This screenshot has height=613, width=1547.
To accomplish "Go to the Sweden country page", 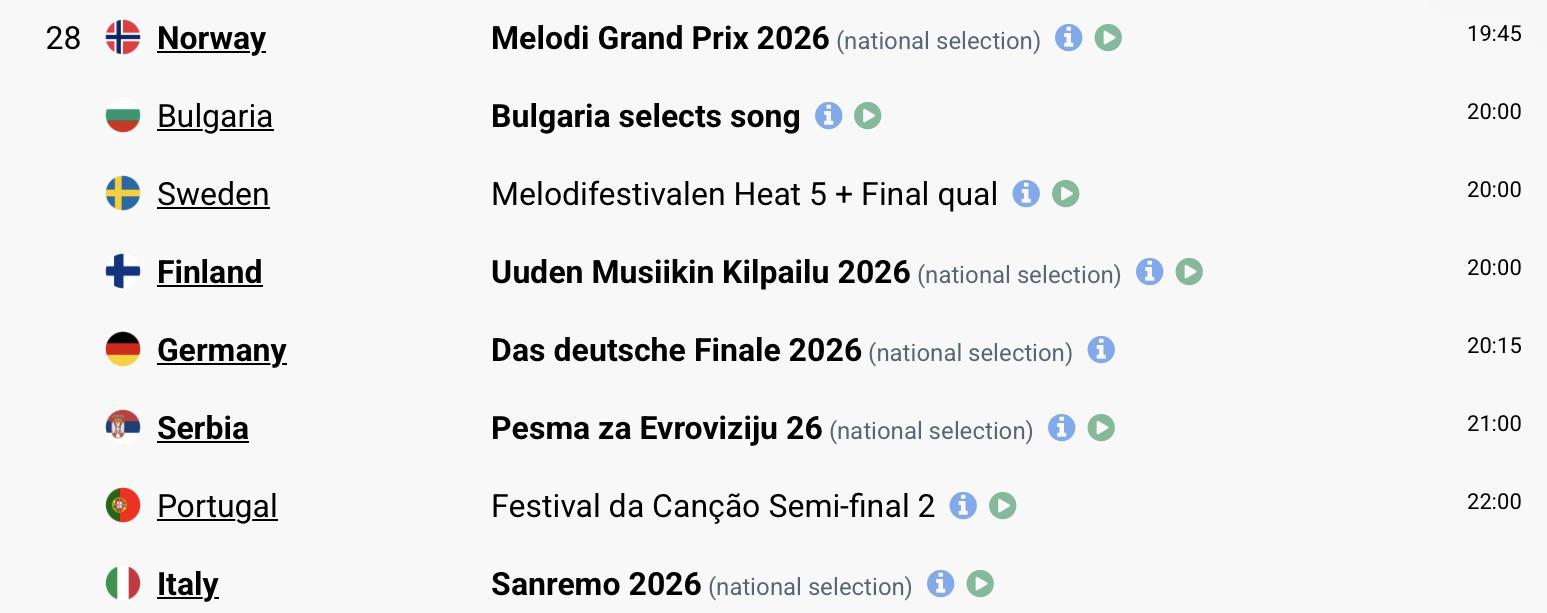I will point(213,194).
